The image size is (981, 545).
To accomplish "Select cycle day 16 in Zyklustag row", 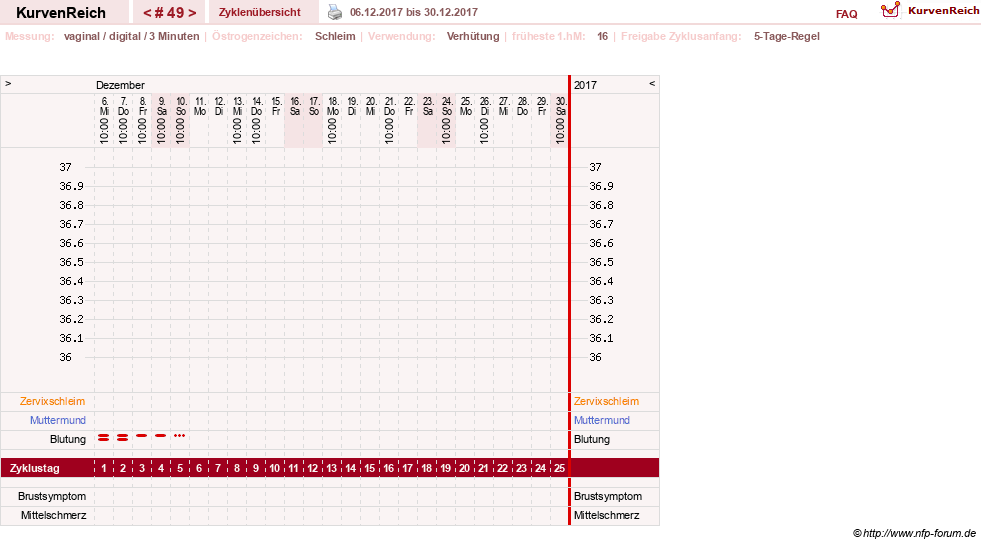I will pos(389,468).
